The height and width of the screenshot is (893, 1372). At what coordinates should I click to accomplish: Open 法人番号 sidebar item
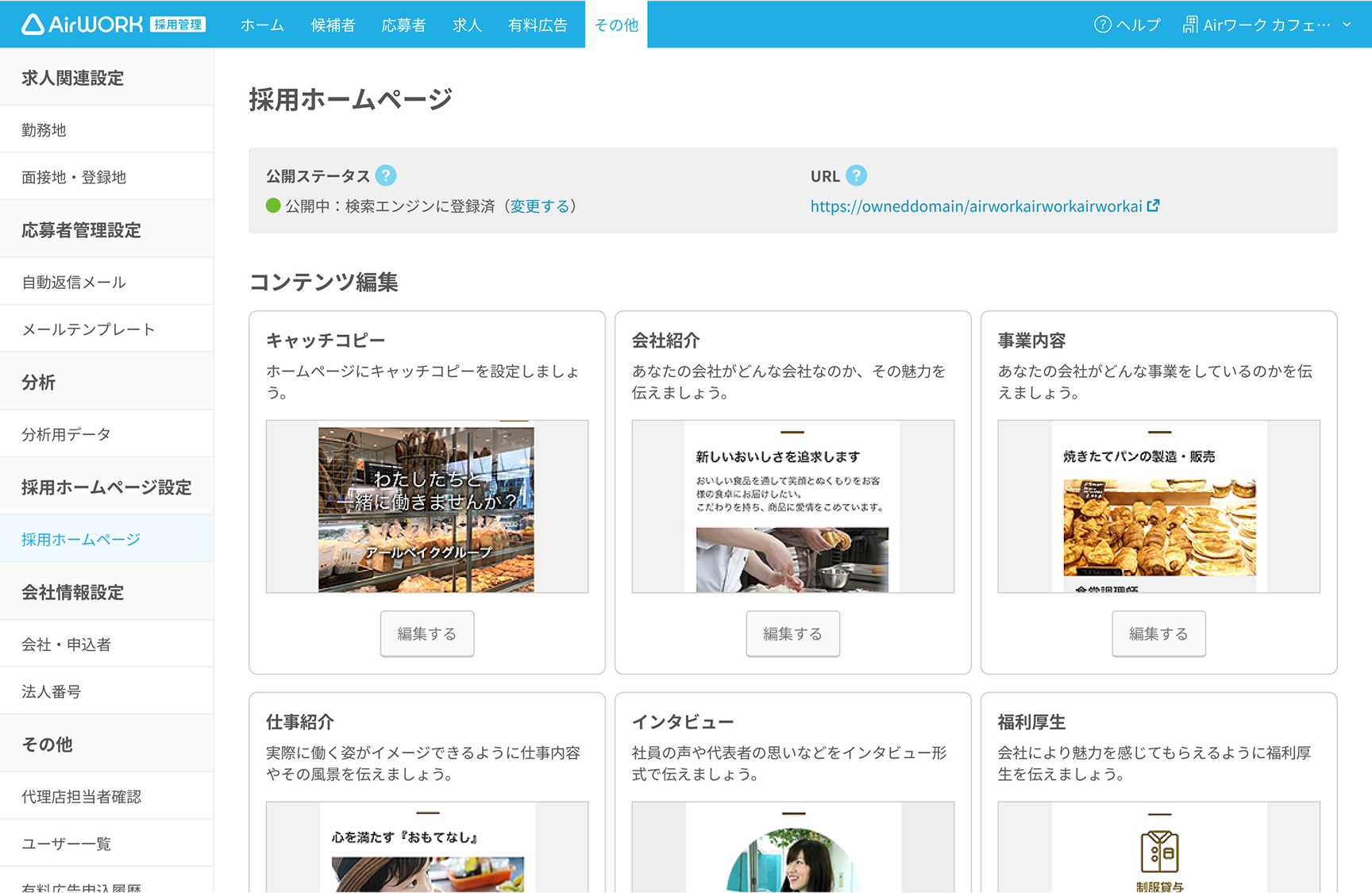click(106, 691)
